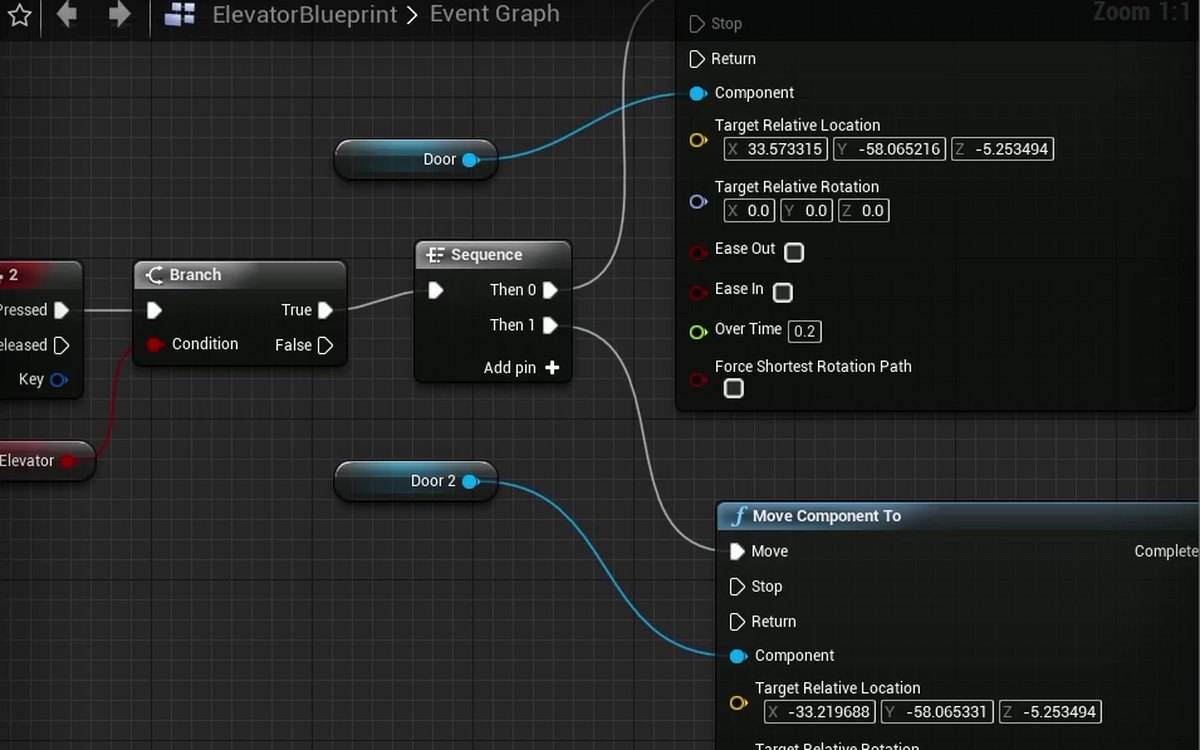Viewport: 1200px width, 750px height.
Task: Enable the Ease Out checkbox
Action: point(794,252)
